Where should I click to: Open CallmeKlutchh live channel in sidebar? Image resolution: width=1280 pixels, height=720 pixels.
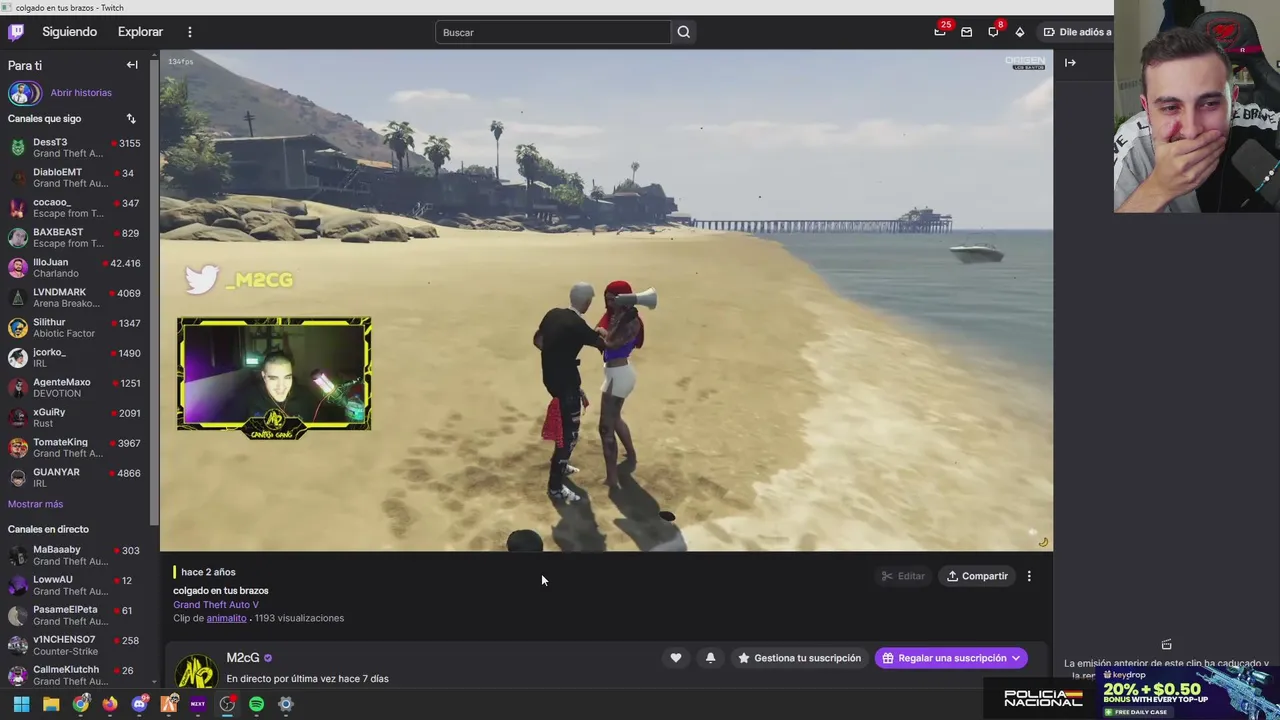pos(75,675)
